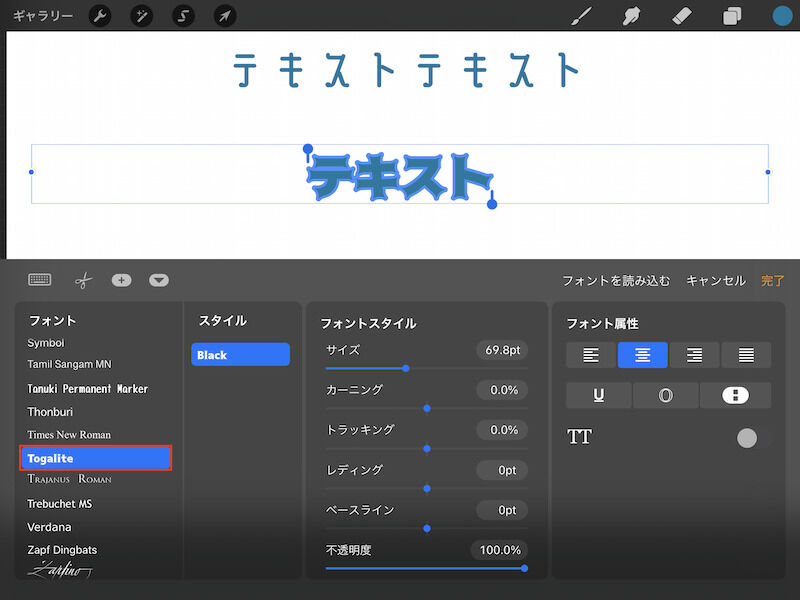
Task: Click キャンセル to cancel editing
Action: pyautogui.click(x=716, y=281)
